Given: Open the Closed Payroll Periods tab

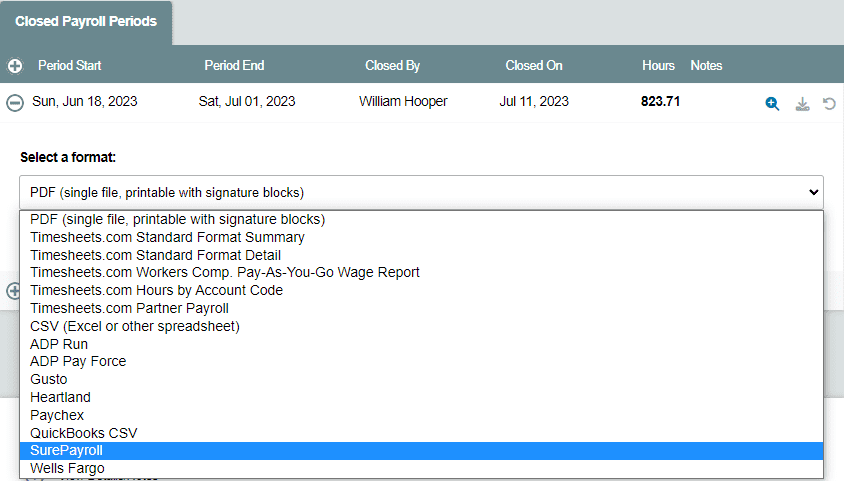Looking at the screenshot, I should (86, 22).
